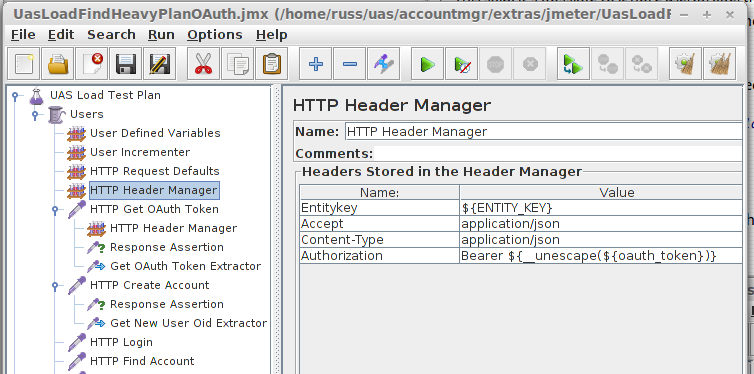Image resolution: width=754 pixels, height=374 pixels.
Task: Select HTTP Create Account sampler
Action: [150, 285]
